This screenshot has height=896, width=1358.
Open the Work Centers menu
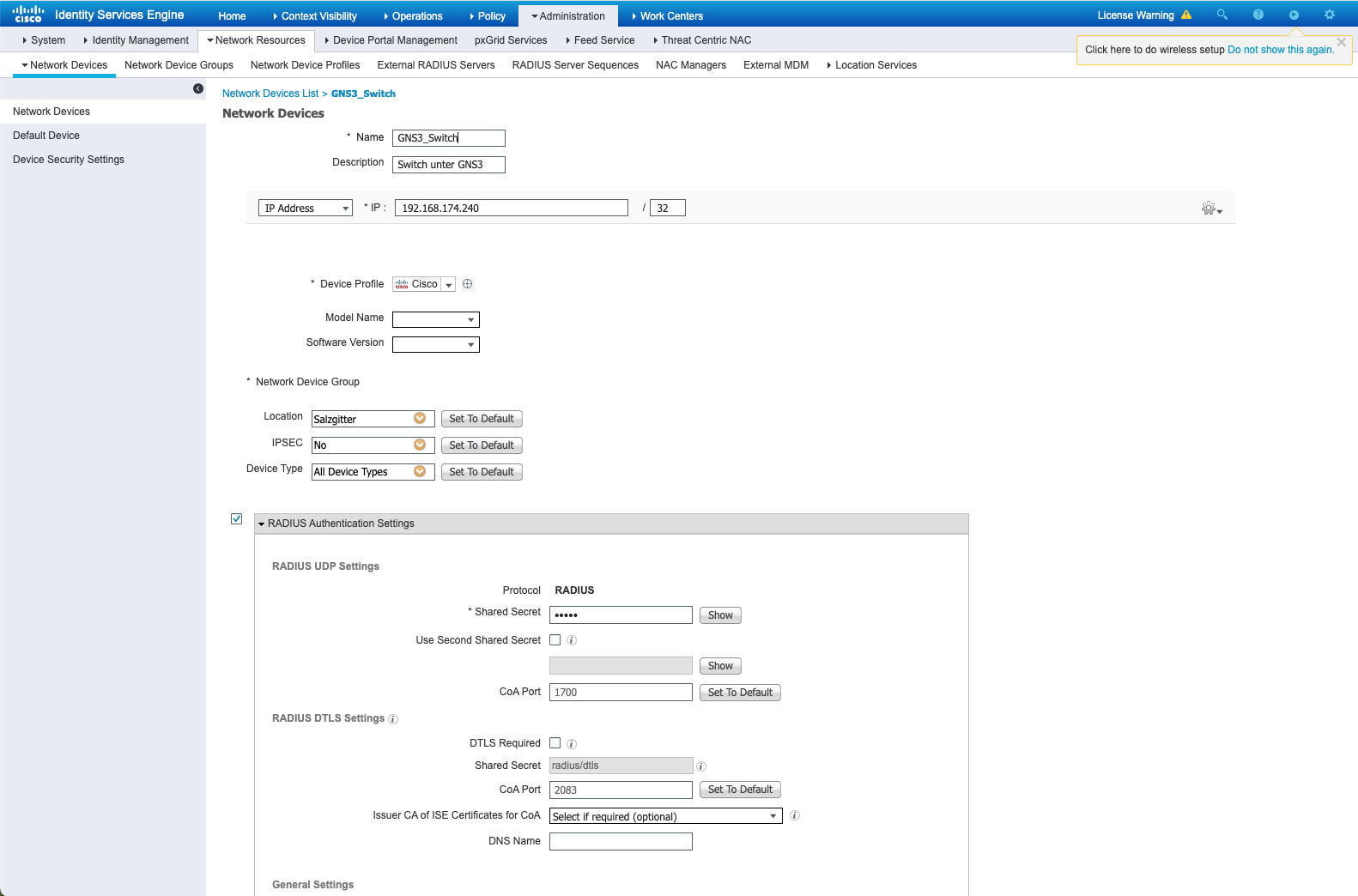pos(667,16)
